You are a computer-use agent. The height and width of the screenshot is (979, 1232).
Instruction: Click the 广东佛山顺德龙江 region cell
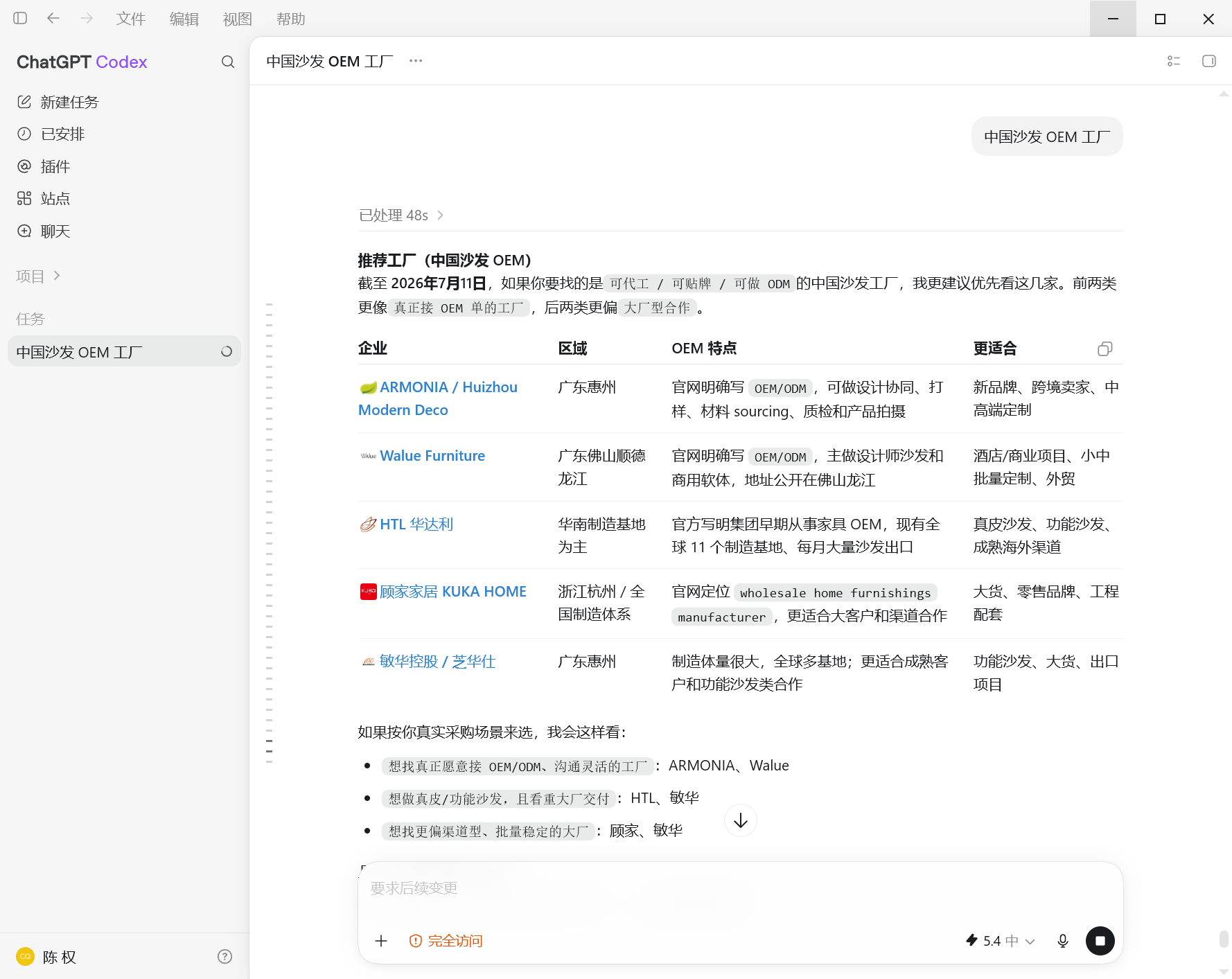(602, 467)
